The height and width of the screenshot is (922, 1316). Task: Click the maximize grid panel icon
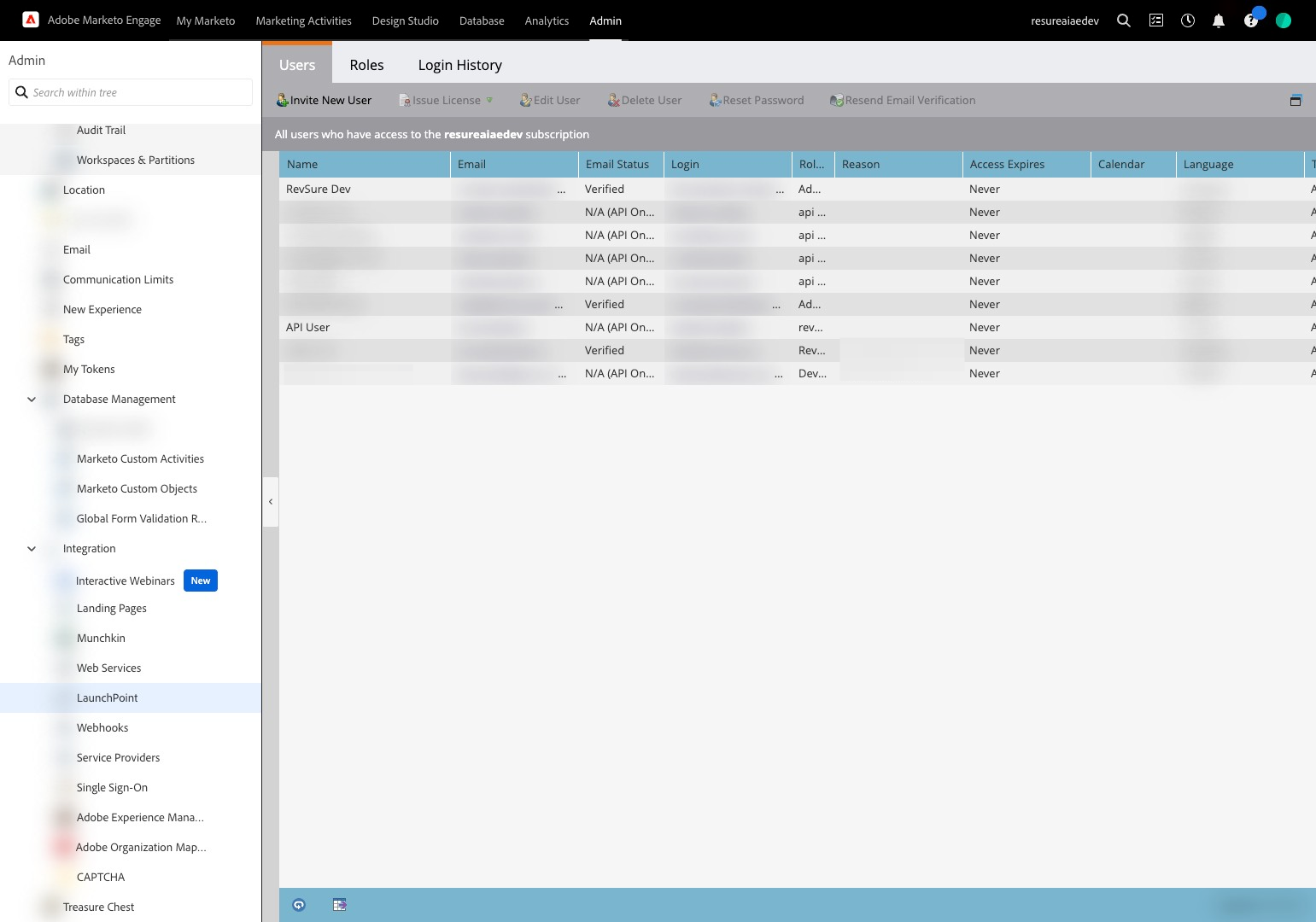point(1296,100)
